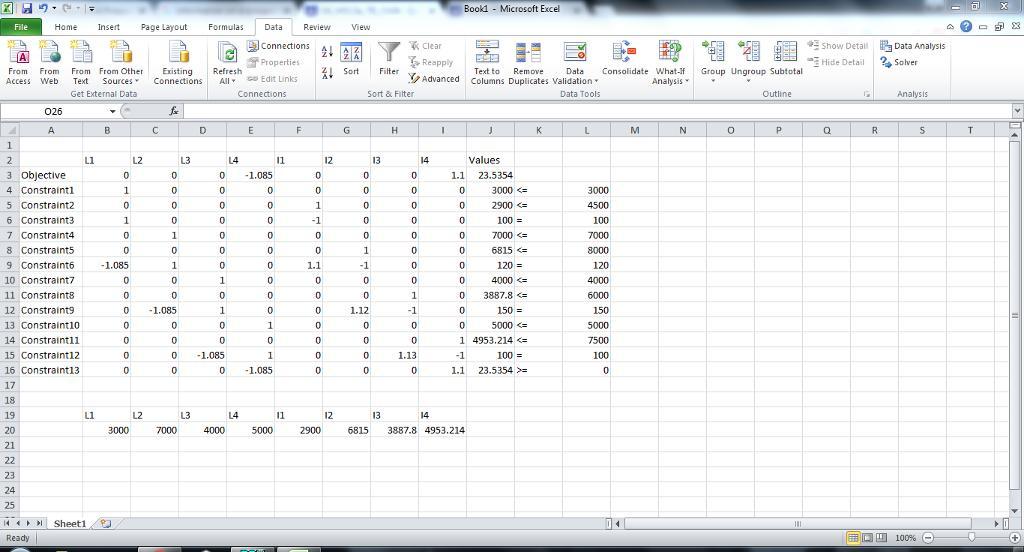Switch to the Formulas tab
The height and width of the screenshot is (552, 1024).
point(225,27)
